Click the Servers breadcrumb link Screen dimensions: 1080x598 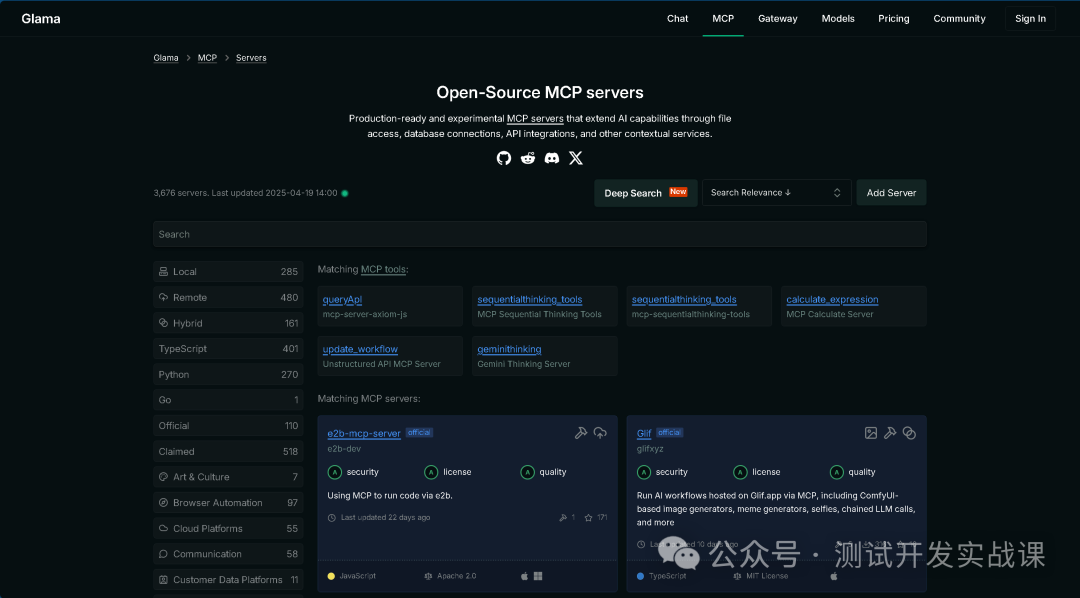251,58
